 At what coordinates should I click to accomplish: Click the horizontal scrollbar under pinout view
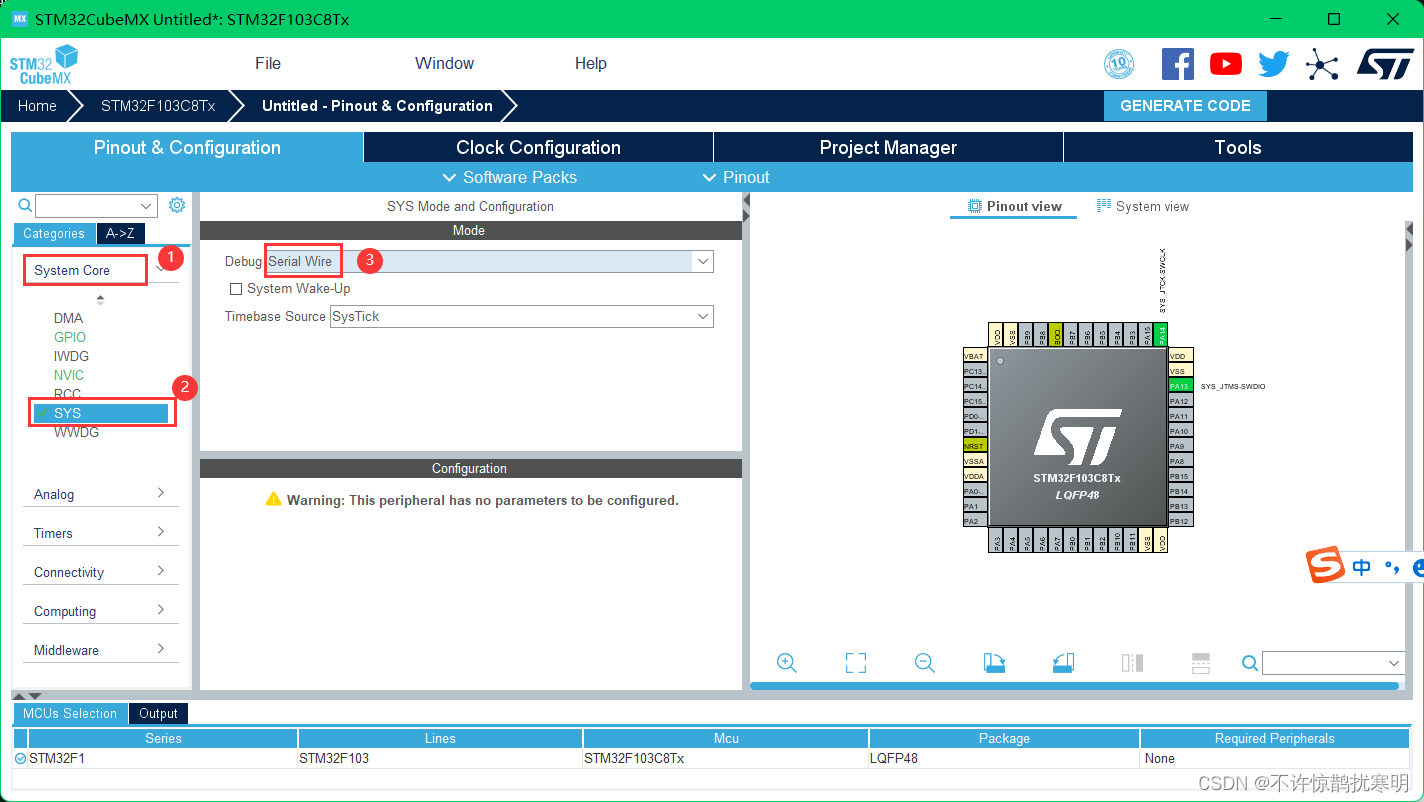(1074, 686)
